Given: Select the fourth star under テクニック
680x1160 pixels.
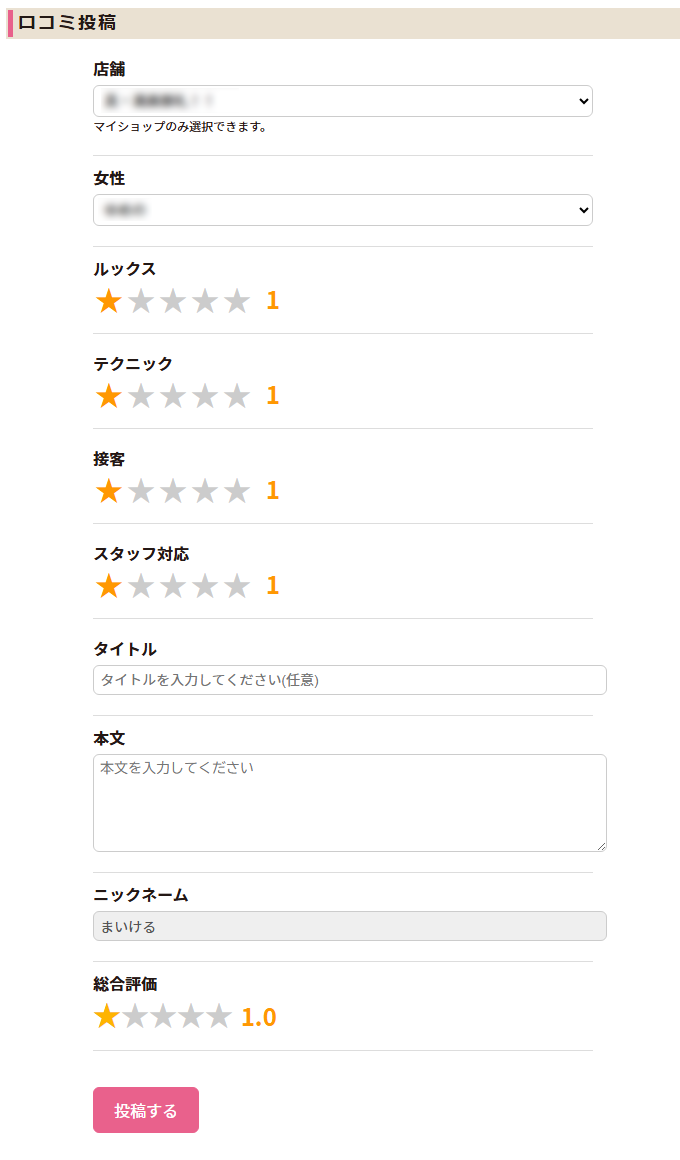Looking at the screenshot, I should coord(205,396).
